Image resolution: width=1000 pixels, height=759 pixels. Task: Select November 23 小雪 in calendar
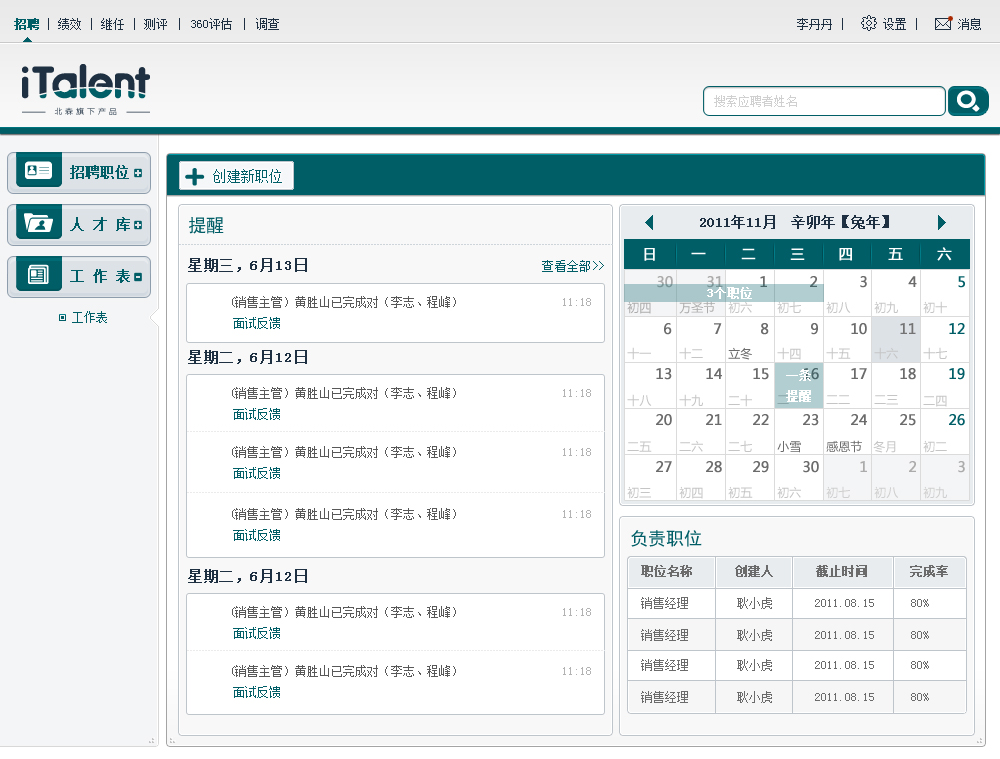tap(798, 431)
